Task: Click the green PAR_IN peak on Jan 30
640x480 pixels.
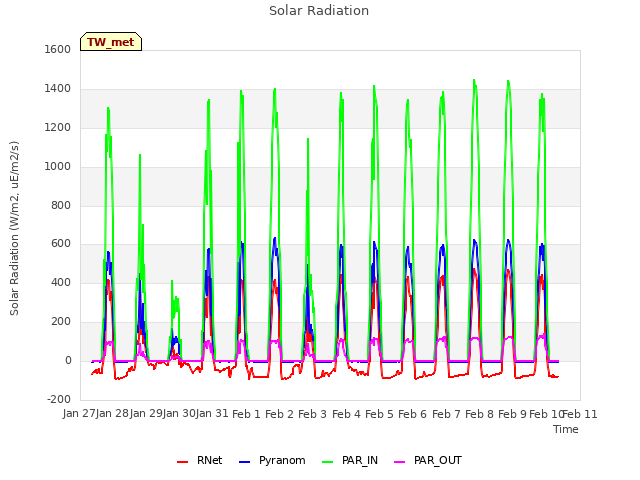Action: [x=172, y=281]
